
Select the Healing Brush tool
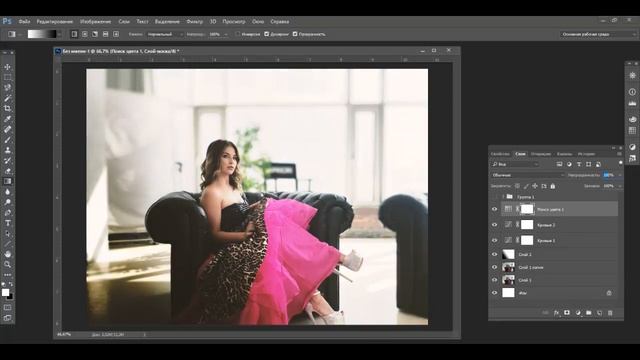pos(7,129)
